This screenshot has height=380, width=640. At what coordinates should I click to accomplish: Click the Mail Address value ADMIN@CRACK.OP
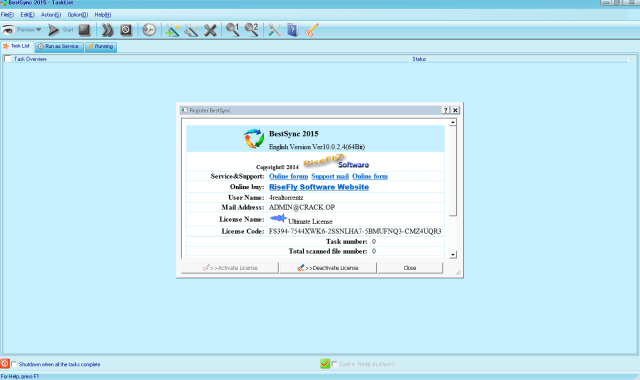click(302, 207)
